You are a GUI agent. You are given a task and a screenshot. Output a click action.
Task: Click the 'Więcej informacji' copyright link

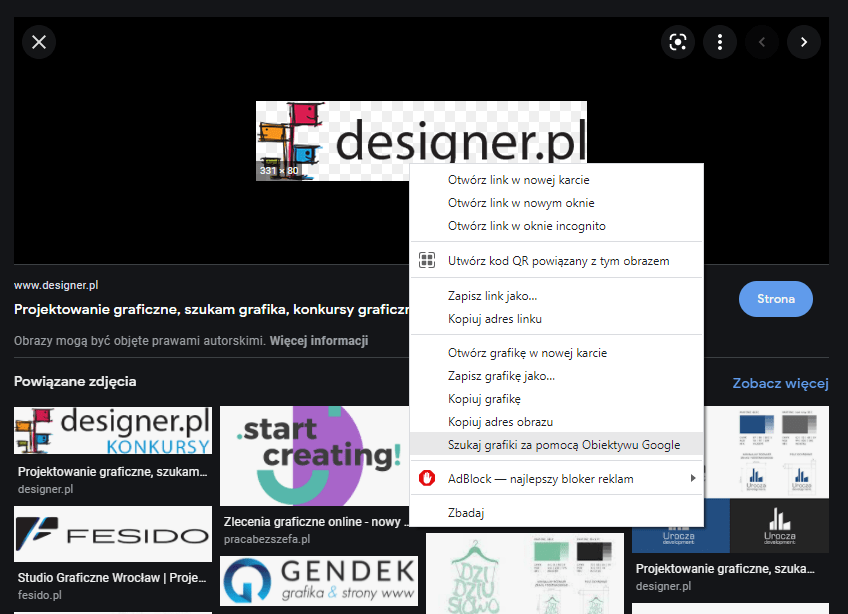click(x=318, y=341)
